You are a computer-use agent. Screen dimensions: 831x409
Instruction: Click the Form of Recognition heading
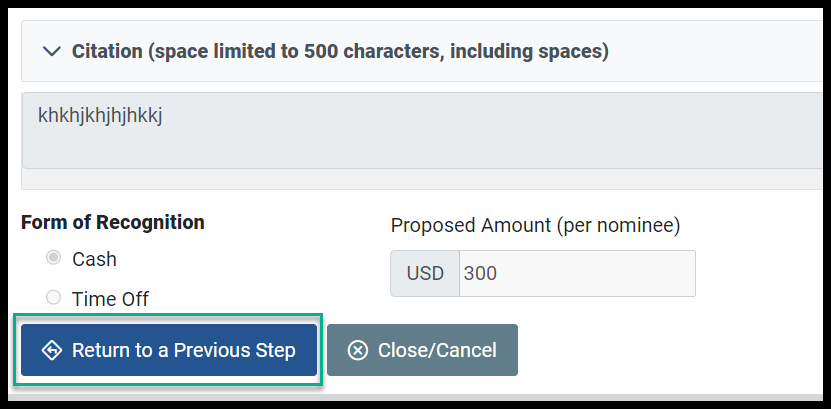click(x=113, y=222)
